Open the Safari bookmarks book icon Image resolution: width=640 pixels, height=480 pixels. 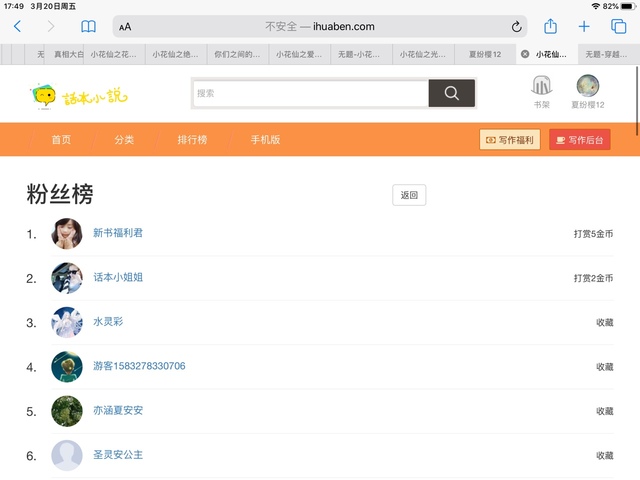(x=89, y=26)
